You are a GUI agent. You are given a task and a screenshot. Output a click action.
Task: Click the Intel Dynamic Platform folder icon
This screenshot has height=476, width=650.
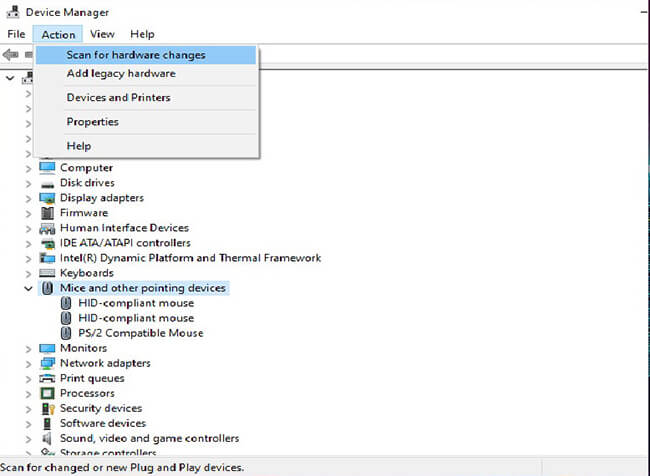47,258
